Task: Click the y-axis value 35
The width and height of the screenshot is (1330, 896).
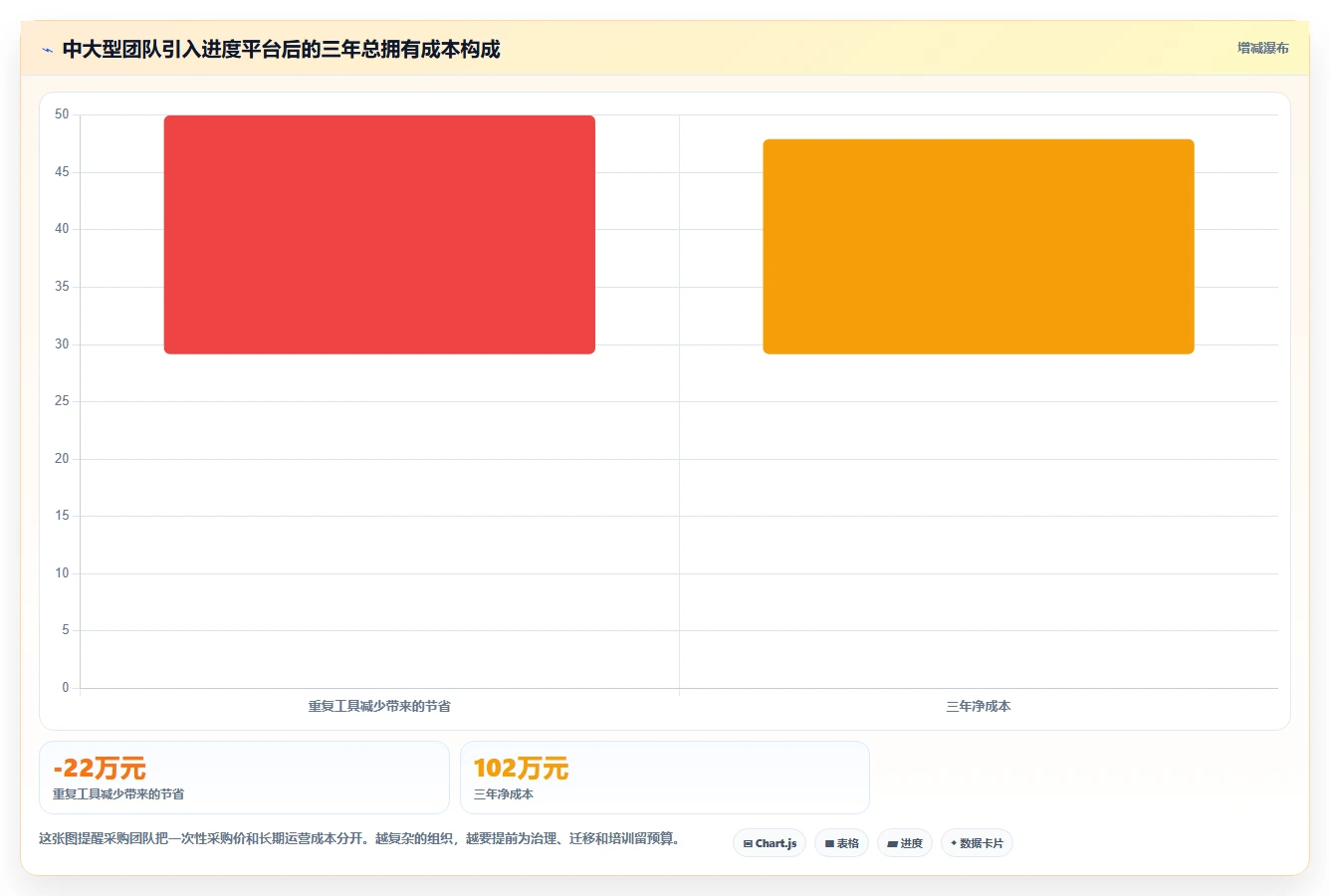Action: (62, 287)
